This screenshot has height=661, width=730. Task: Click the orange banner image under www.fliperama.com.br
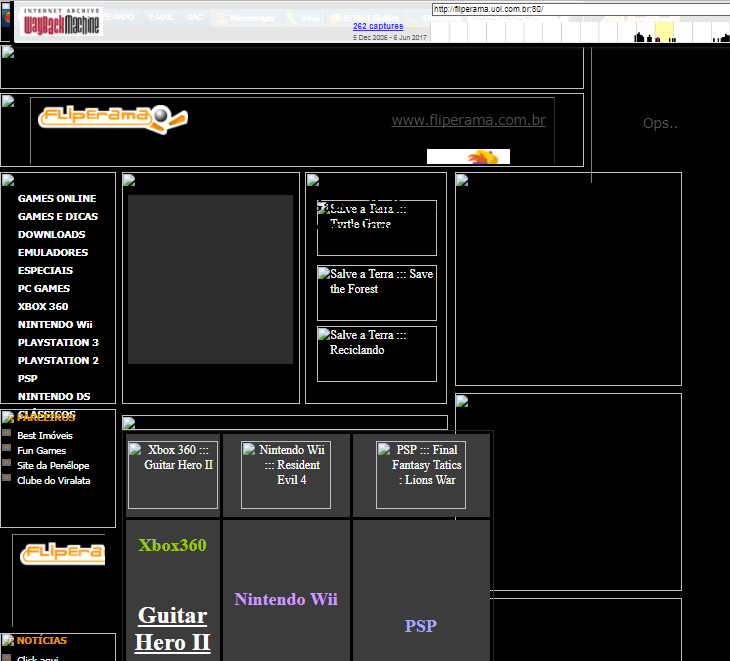coord(468,156)
